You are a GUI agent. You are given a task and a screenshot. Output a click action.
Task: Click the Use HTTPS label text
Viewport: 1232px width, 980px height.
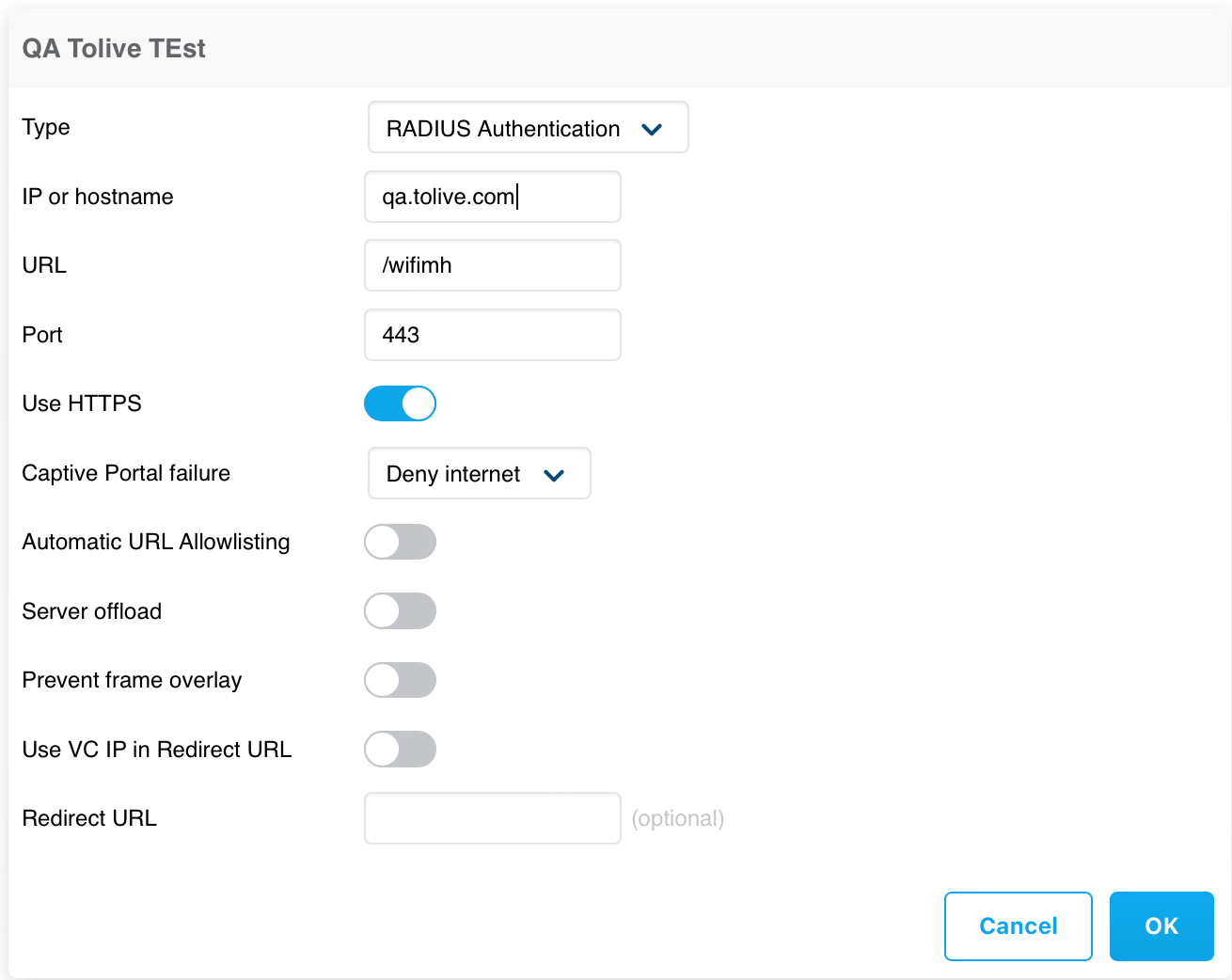pyautogui.click(x=82, y=403)
